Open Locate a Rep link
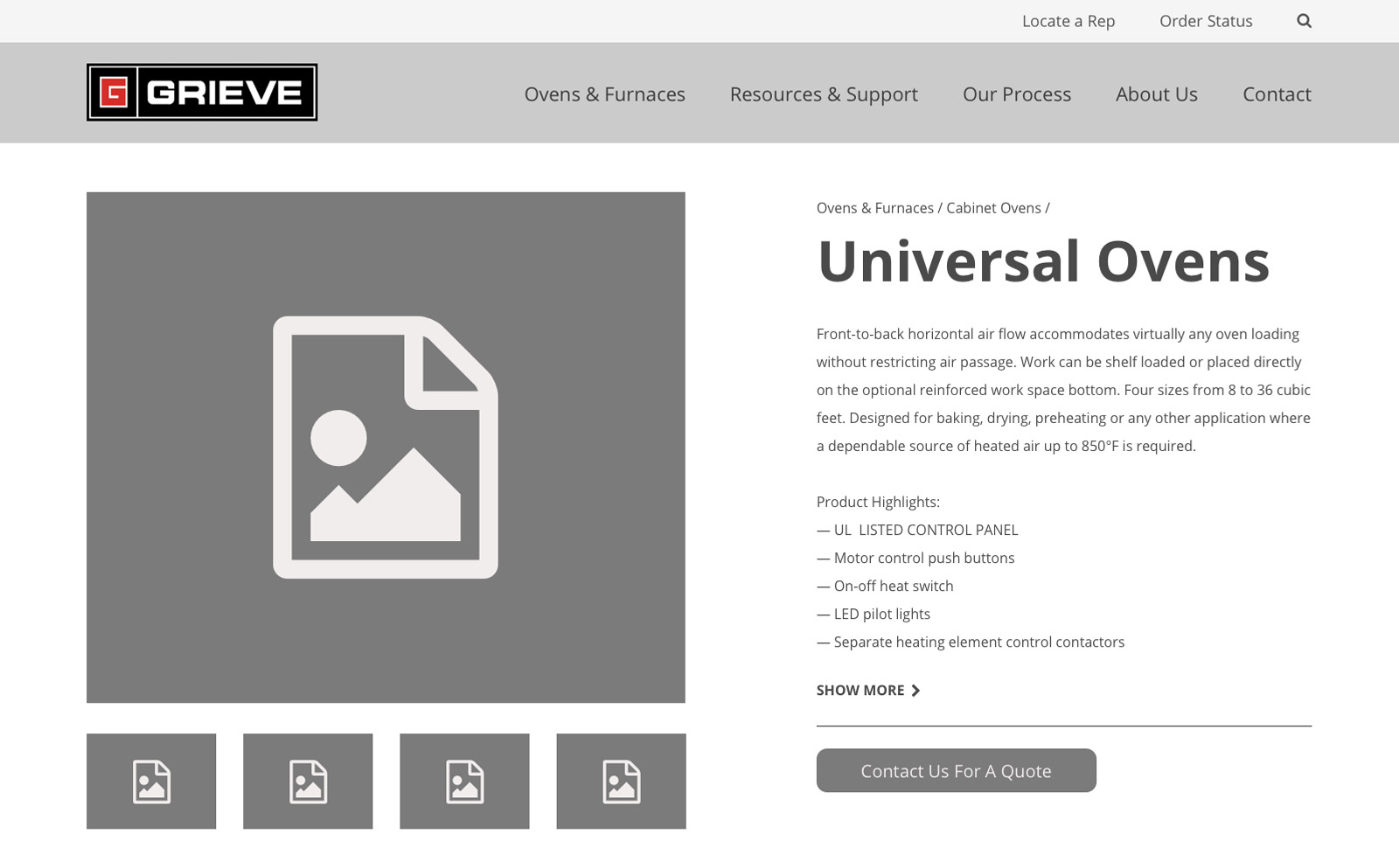 tap(1068, 21)
